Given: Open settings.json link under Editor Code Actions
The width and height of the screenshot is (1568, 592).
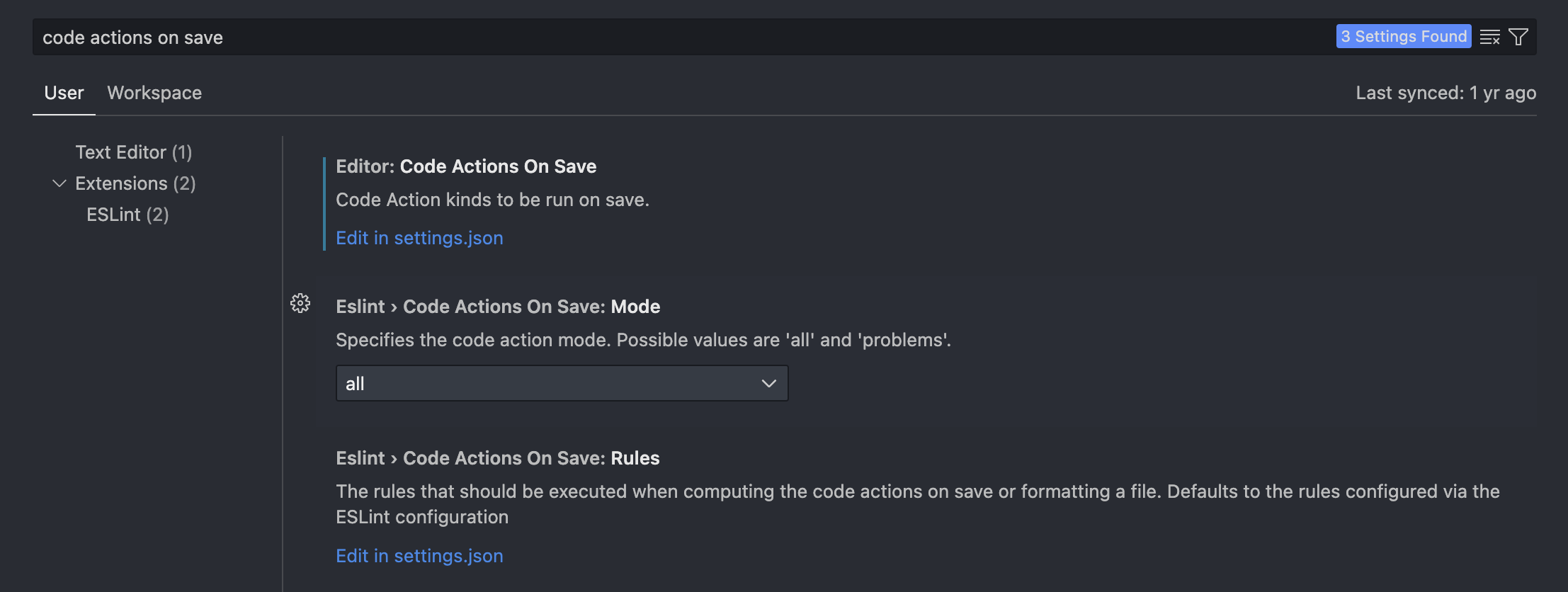Looking at the screenshot, I should [419, 238].
